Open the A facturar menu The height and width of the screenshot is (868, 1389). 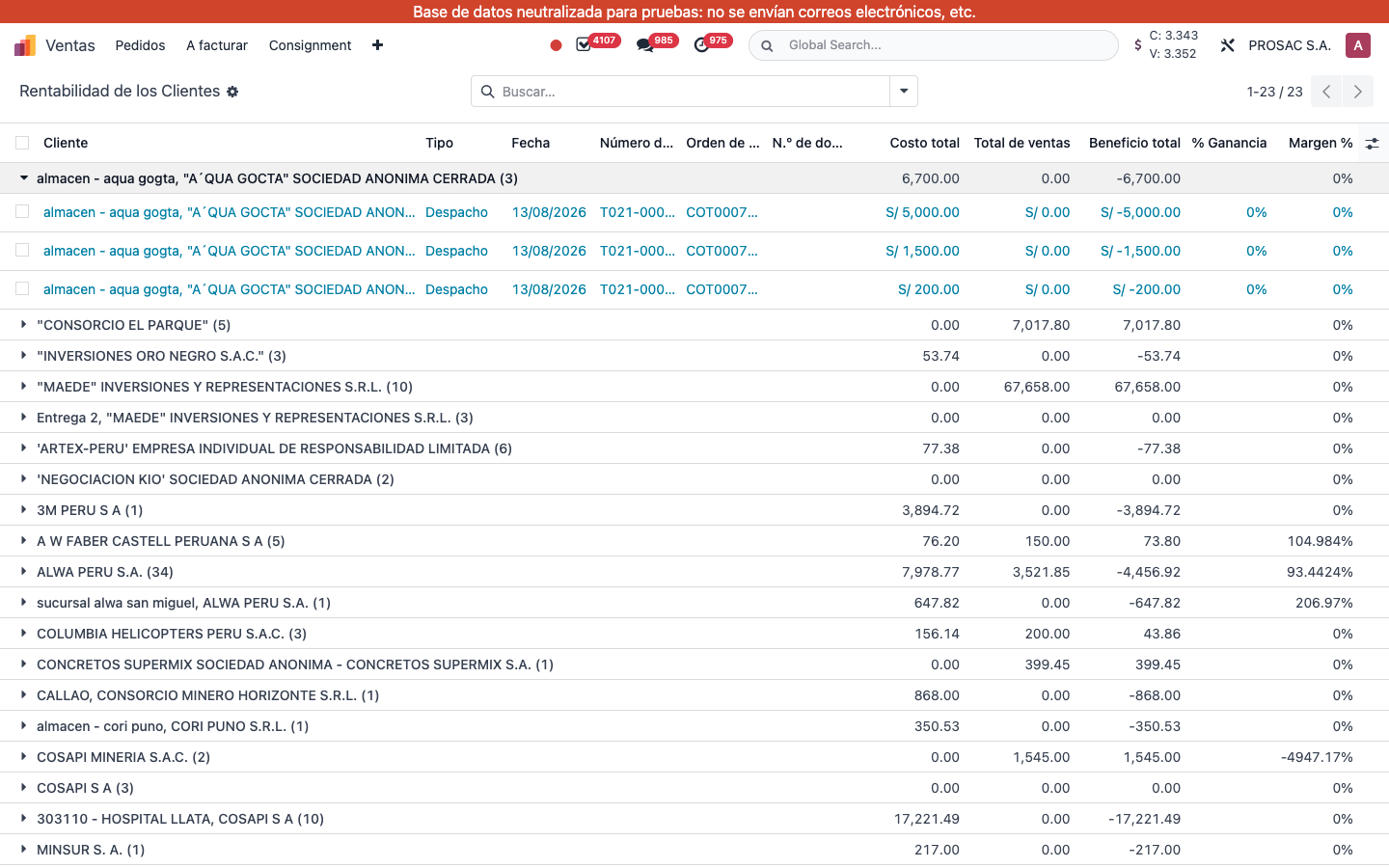tap(217, 45)
